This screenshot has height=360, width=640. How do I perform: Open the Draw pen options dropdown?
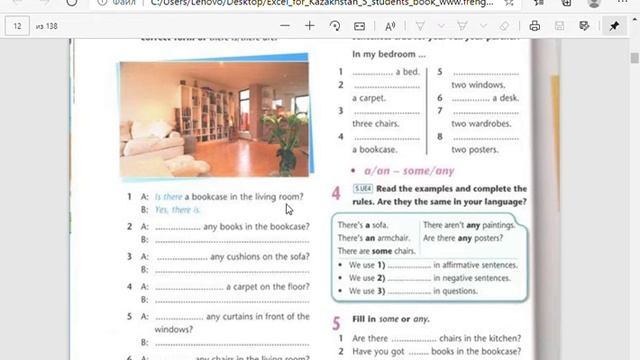(441, 26)
